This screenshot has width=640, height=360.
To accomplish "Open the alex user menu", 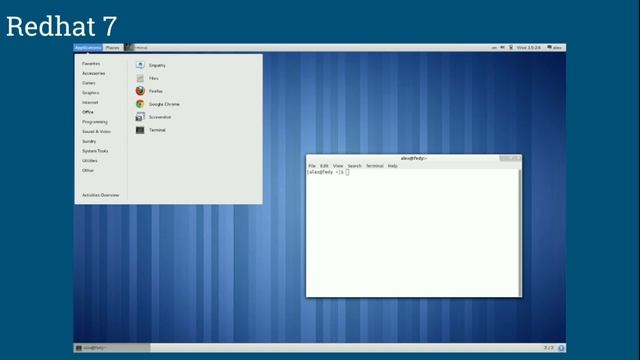I will tap(555, 48).
